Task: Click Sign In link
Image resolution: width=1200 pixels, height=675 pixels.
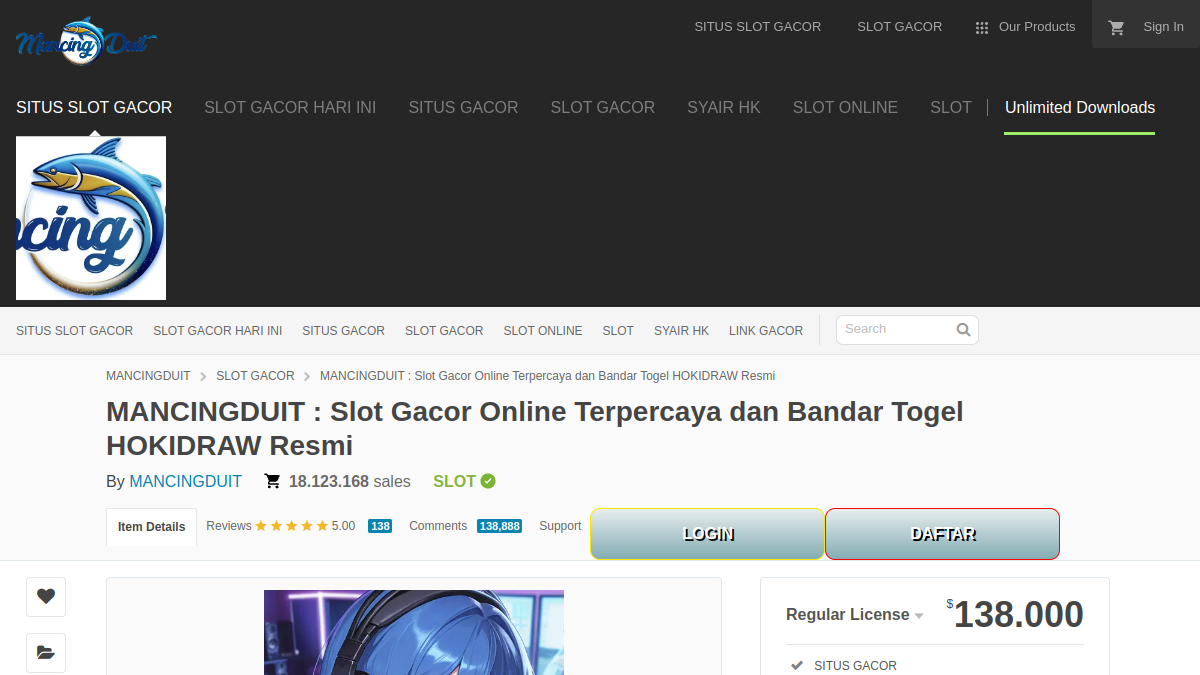Action: pyautogui.click(x=1163, y=27)
